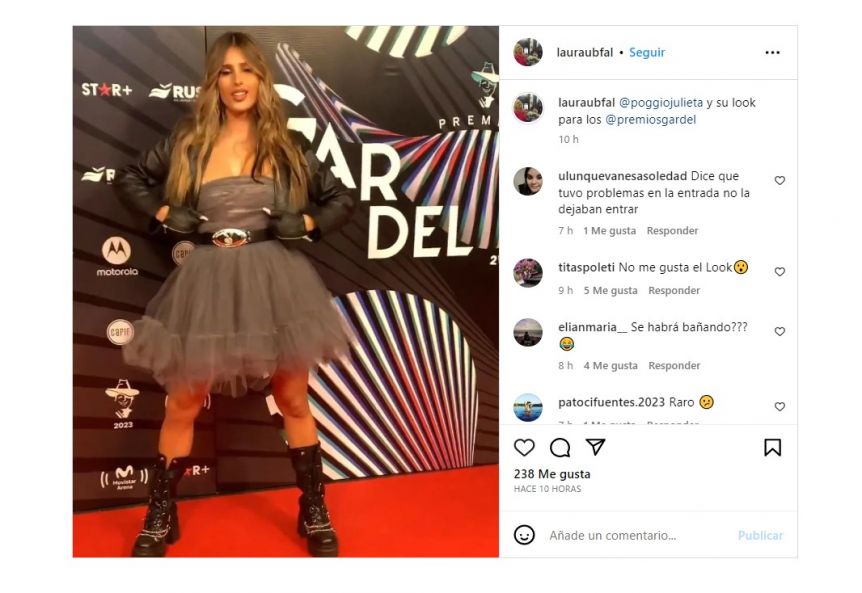The height and width of the screenshot is (593, 862).
Task: Like titaspoleti's comment heart
Action: [x=780, y=271]
